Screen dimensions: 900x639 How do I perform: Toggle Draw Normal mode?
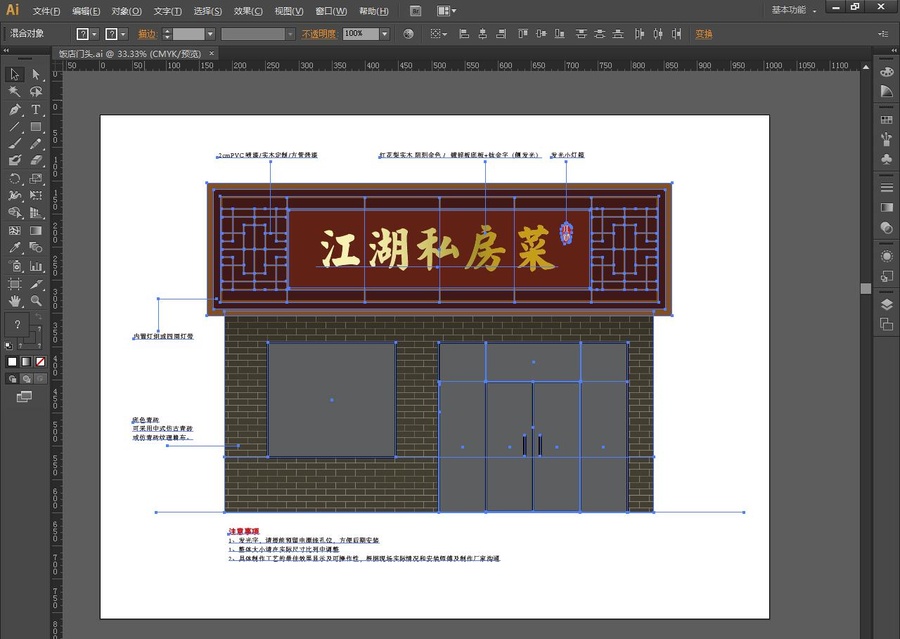click(12, 379)
